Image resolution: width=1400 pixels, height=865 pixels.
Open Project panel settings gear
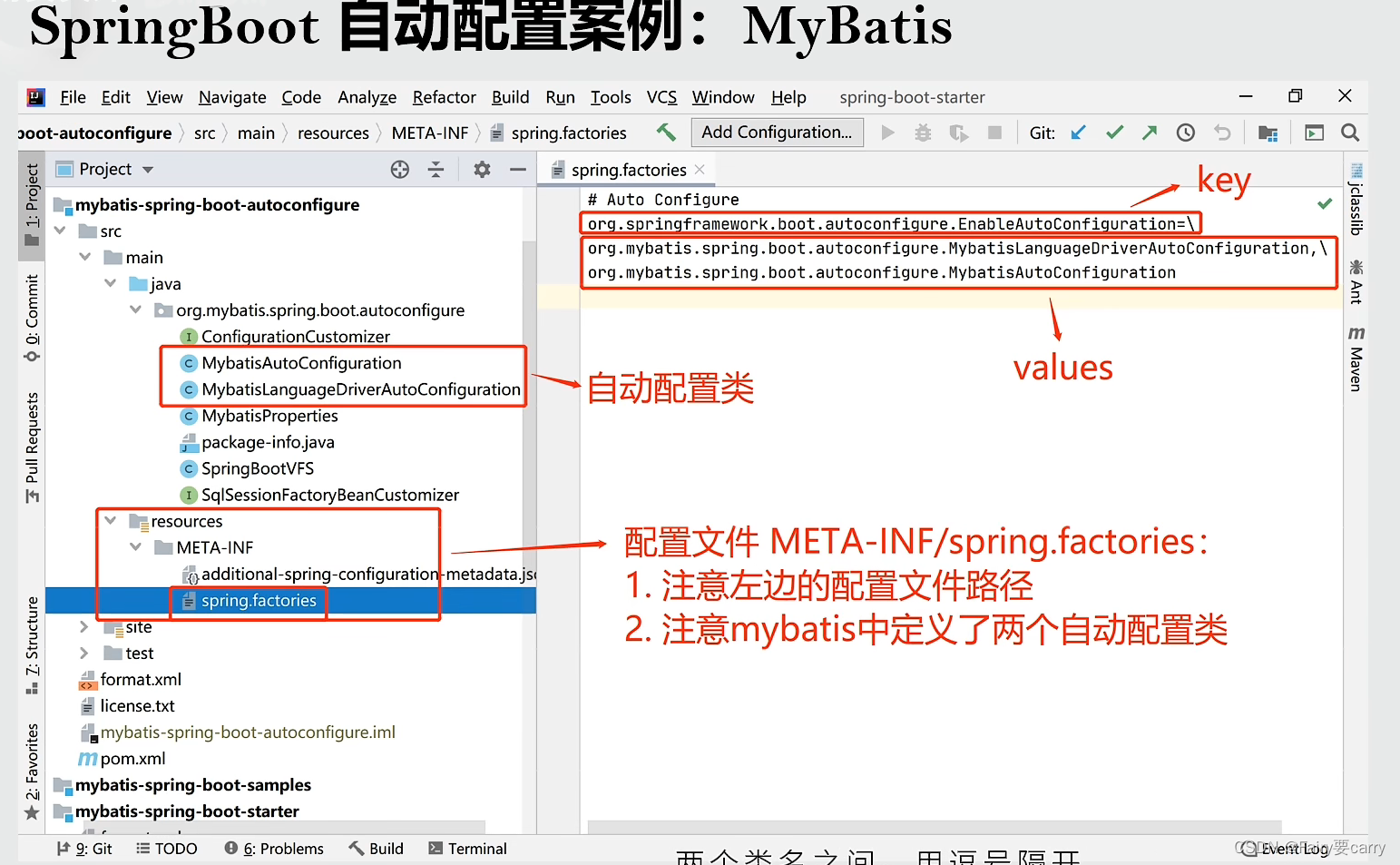(482, 169)
